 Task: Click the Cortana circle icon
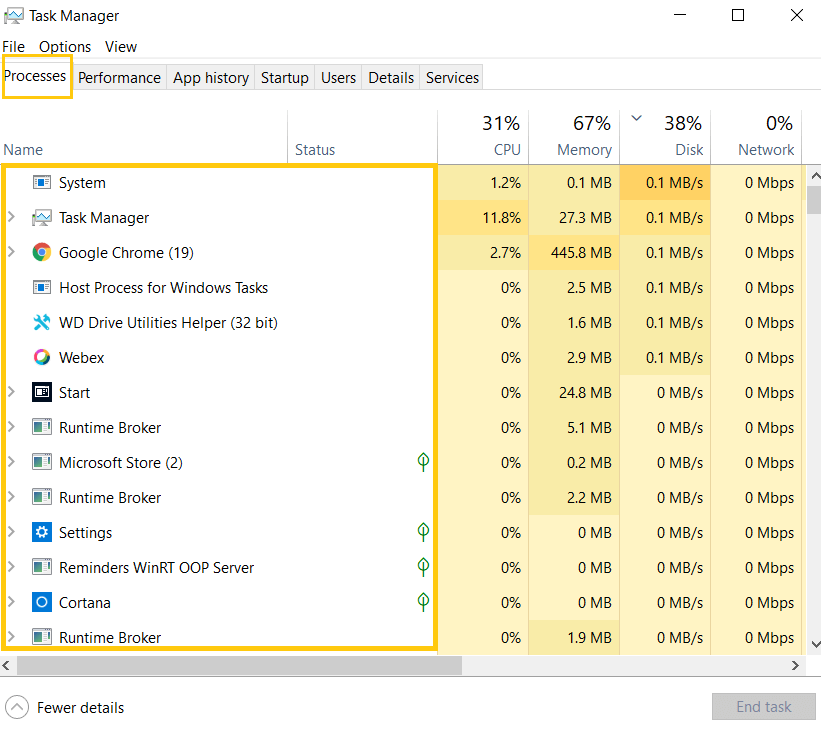point(41,602)
